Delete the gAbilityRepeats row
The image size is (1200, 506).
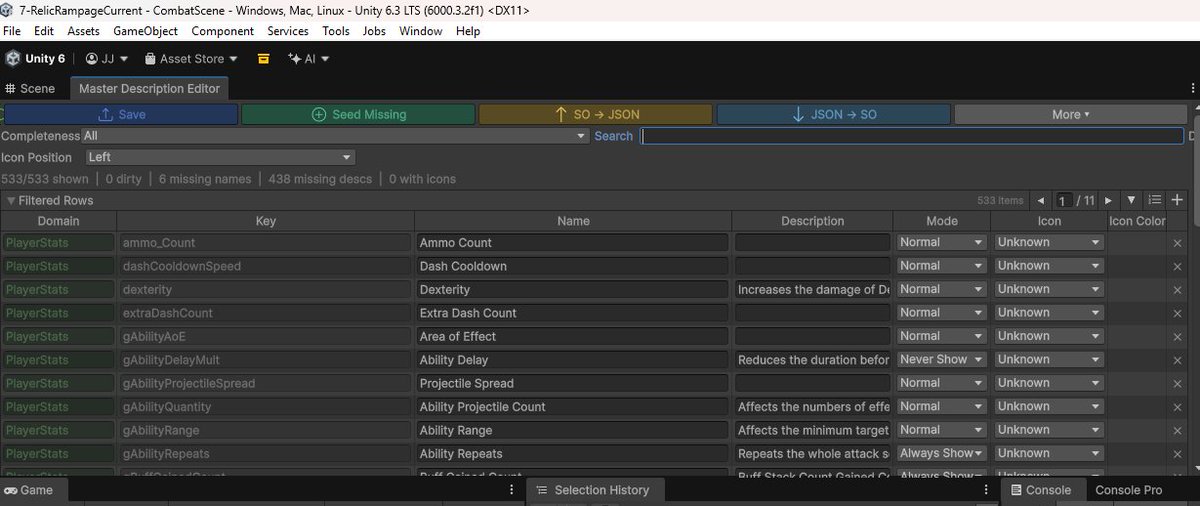(x=1177, y=454)
